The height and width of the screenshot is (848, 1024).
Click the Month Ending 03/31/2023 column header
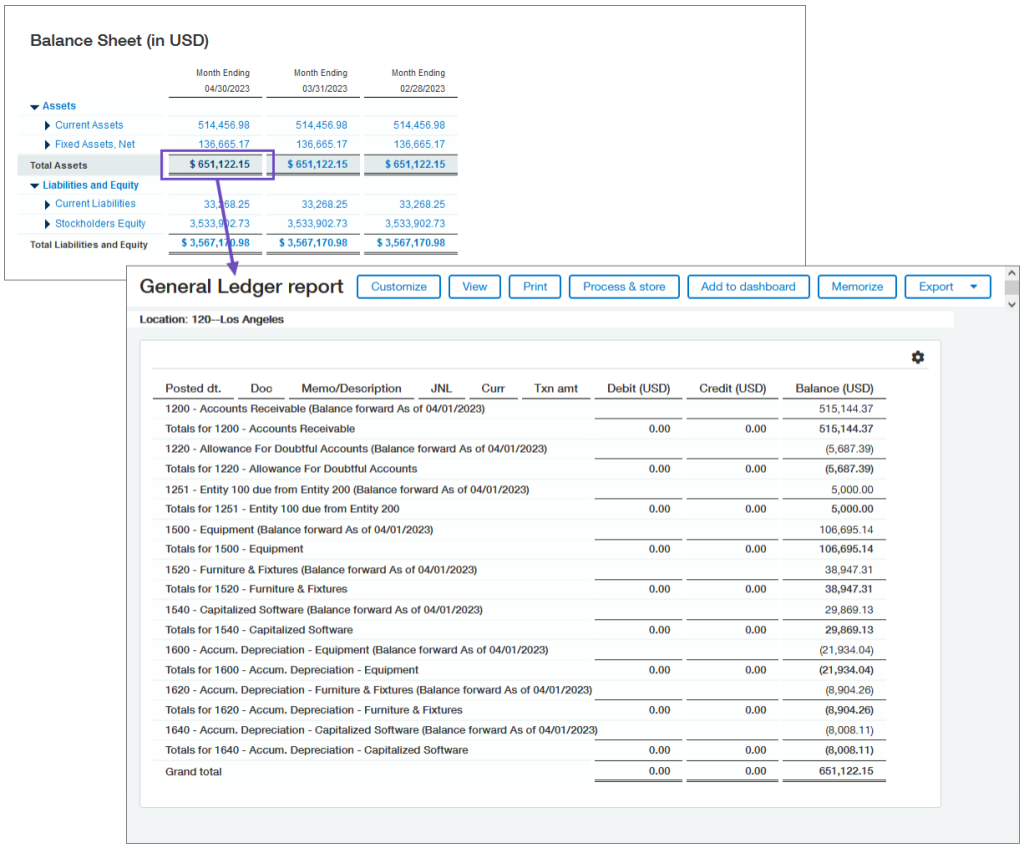tap(320, 79)
